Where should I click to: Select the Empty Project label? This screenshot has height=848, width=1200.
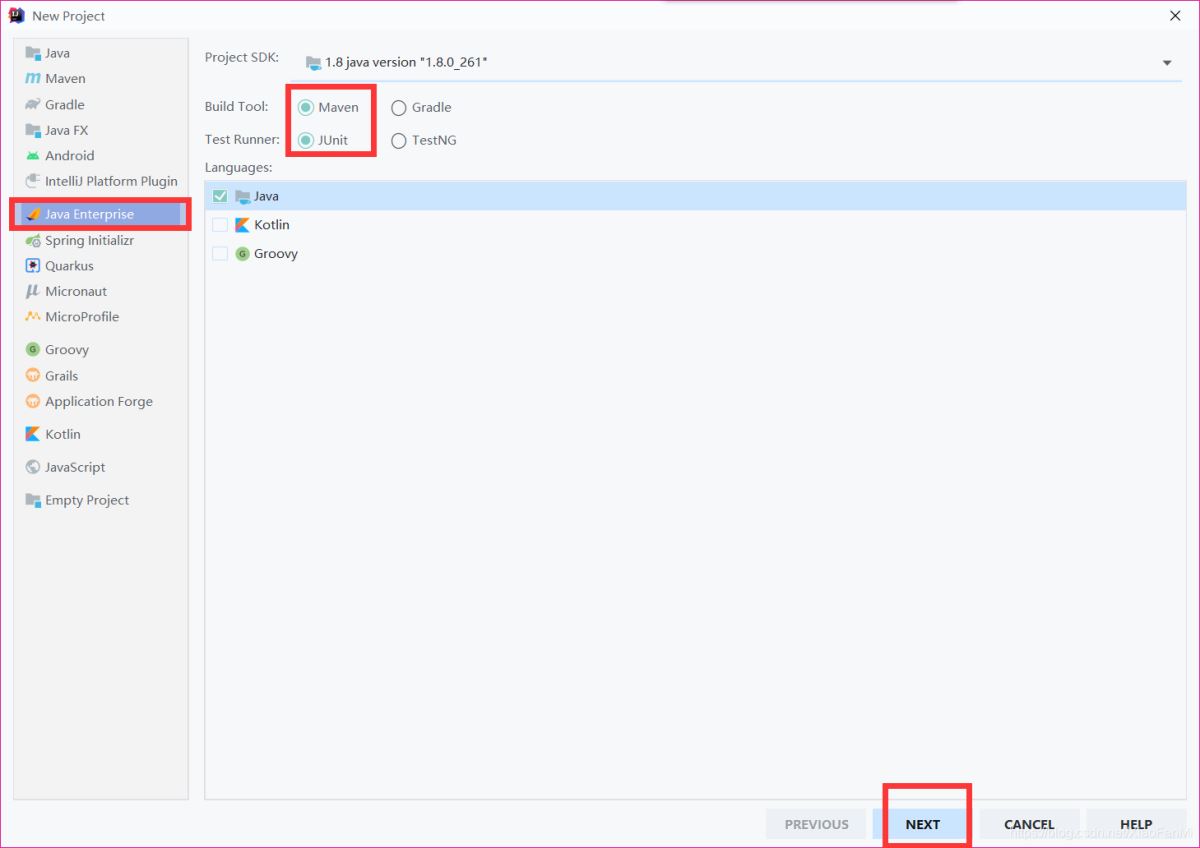(x=87, y=500)
